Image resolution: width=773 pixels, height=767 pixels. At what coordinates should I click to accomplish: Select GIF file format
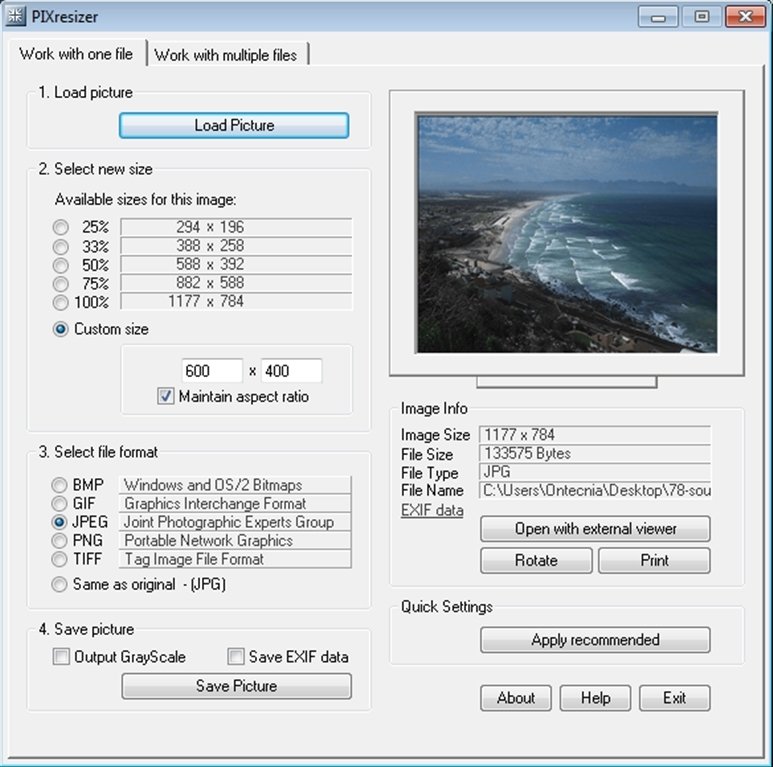point(59,503)
